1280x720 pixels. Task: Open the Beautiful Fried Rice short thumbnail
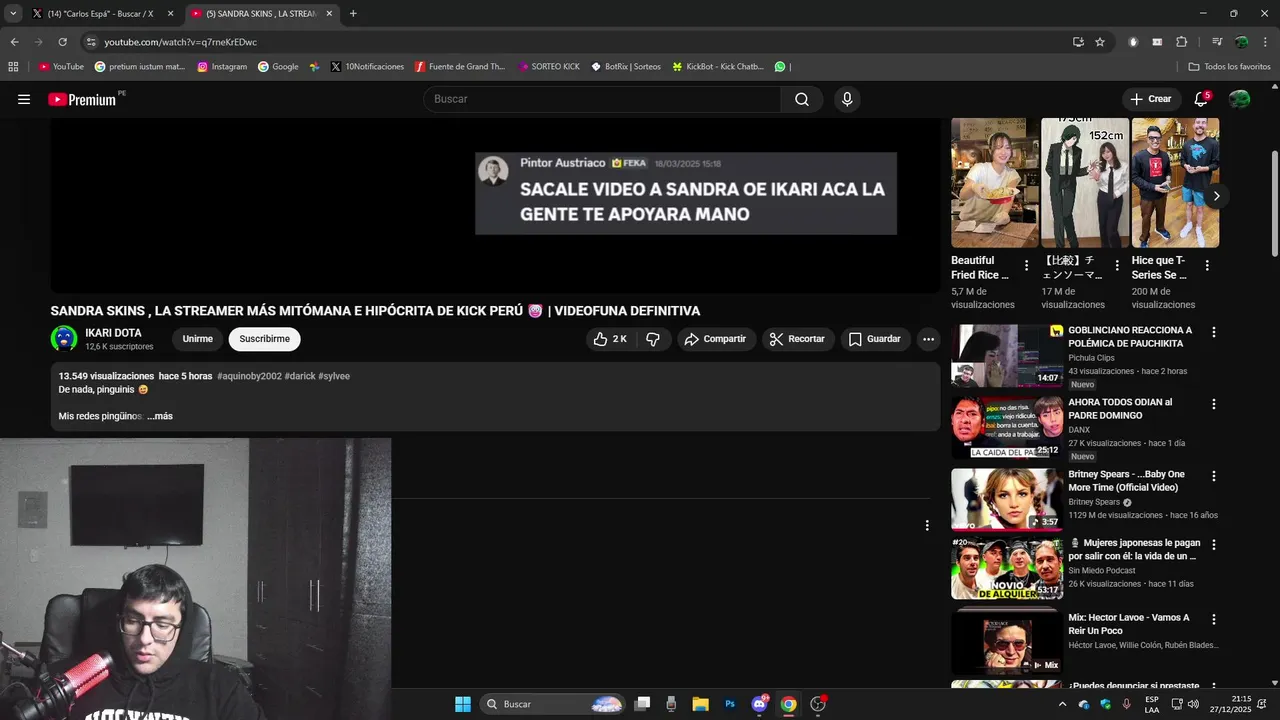pyautogui.click(x=995, y=183)
